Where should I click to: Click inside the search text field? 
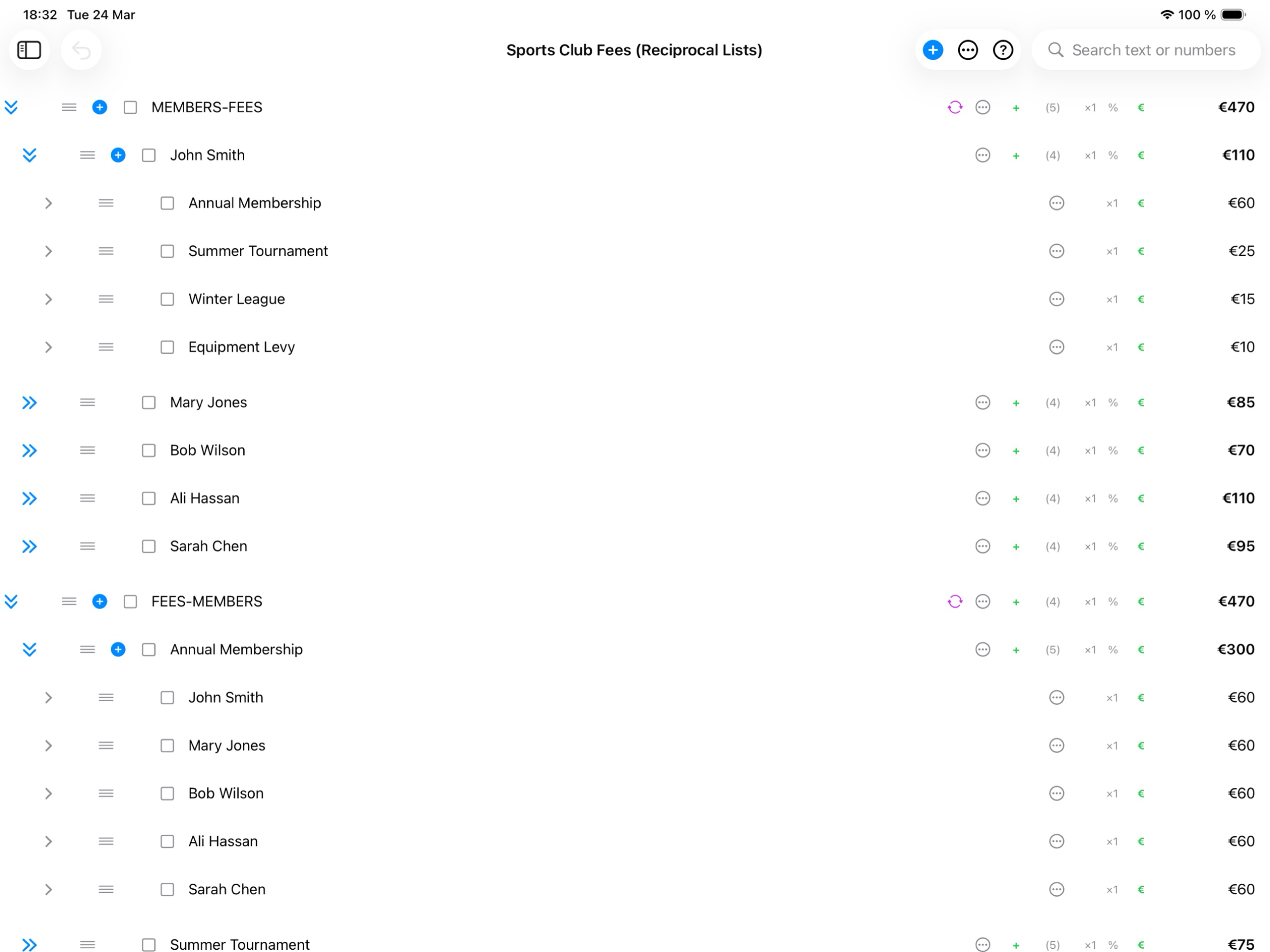1154,50
